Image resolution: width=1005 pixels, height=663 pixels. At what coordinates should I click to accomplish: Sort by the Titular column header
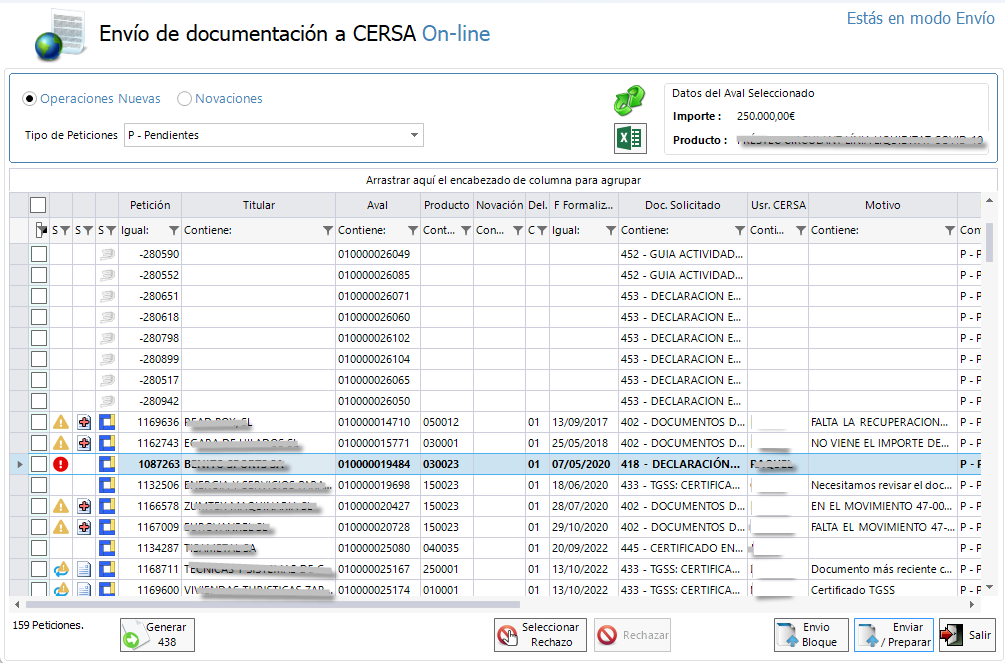[259, 205]
